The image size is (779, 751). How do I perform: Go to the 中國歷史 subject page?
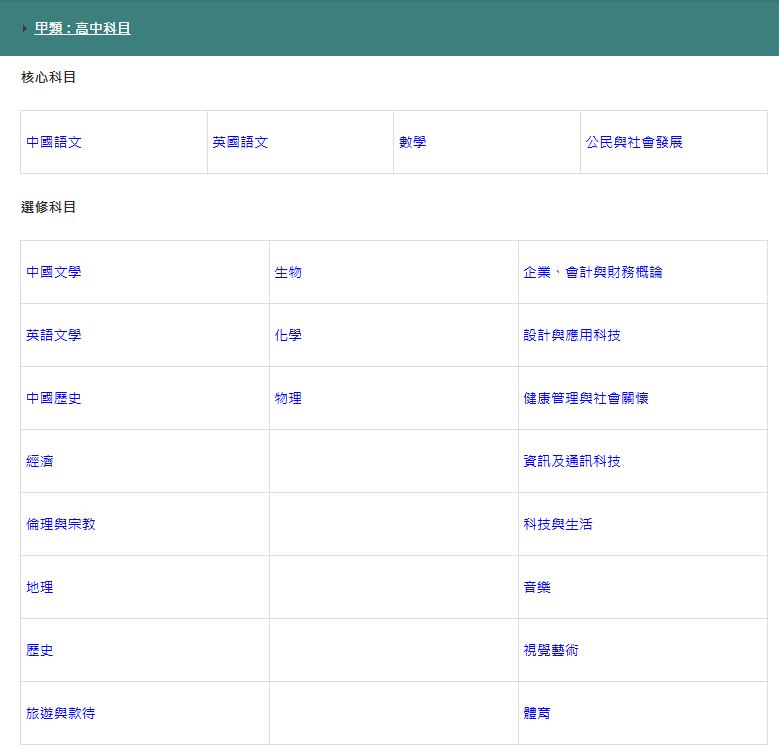54,398
